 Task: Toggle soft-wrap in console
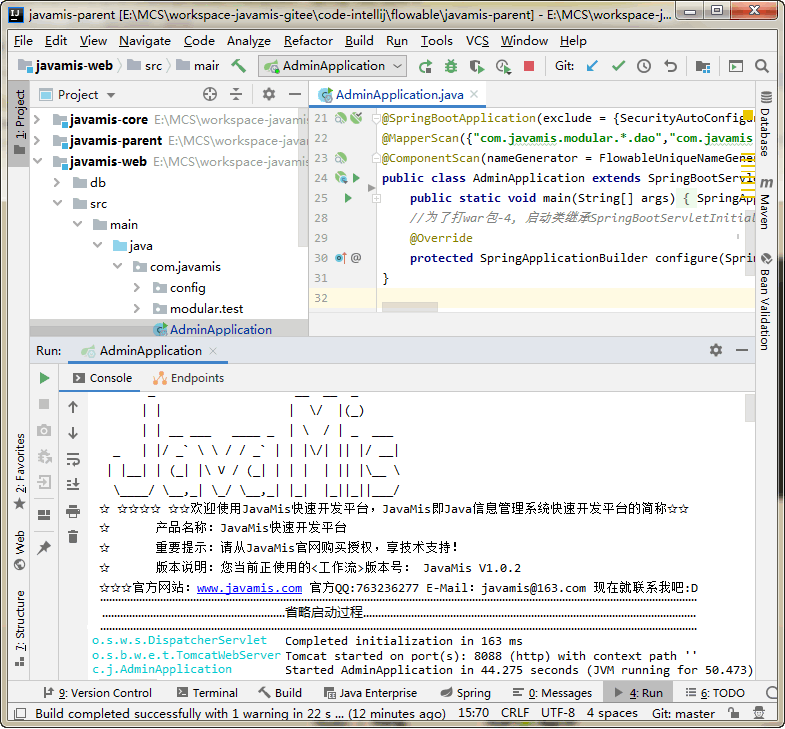[x=73, y=459]
